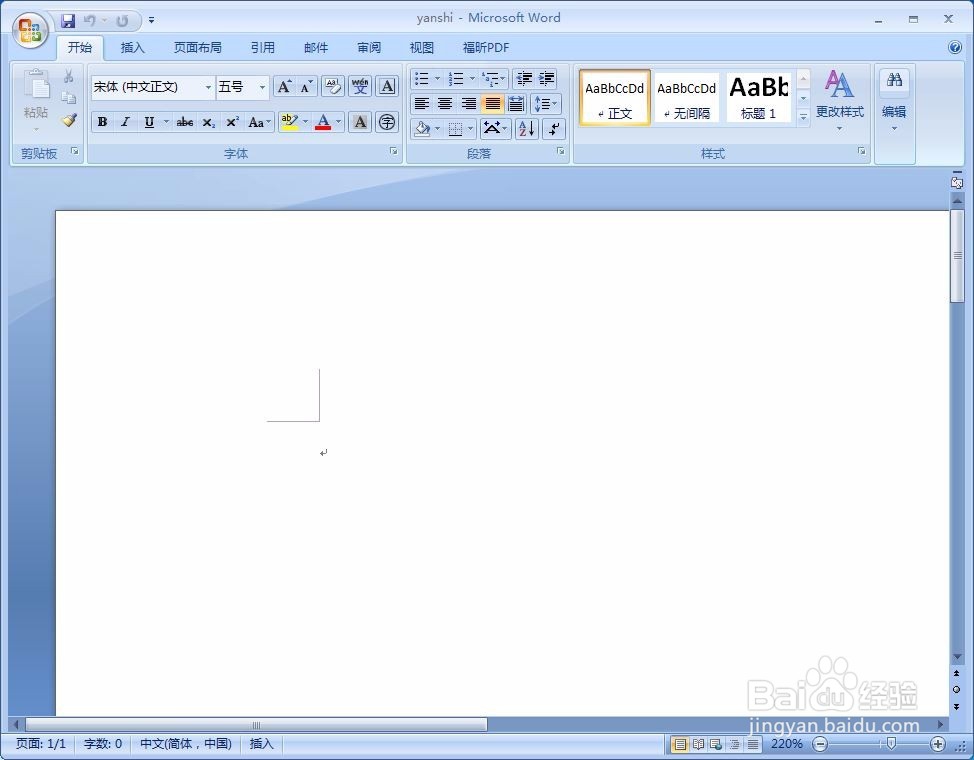Image resolution: width=974 pixels, height=760 pixels.
Task: Open numbering list dropdown arrow
Action: pos(472,79)
